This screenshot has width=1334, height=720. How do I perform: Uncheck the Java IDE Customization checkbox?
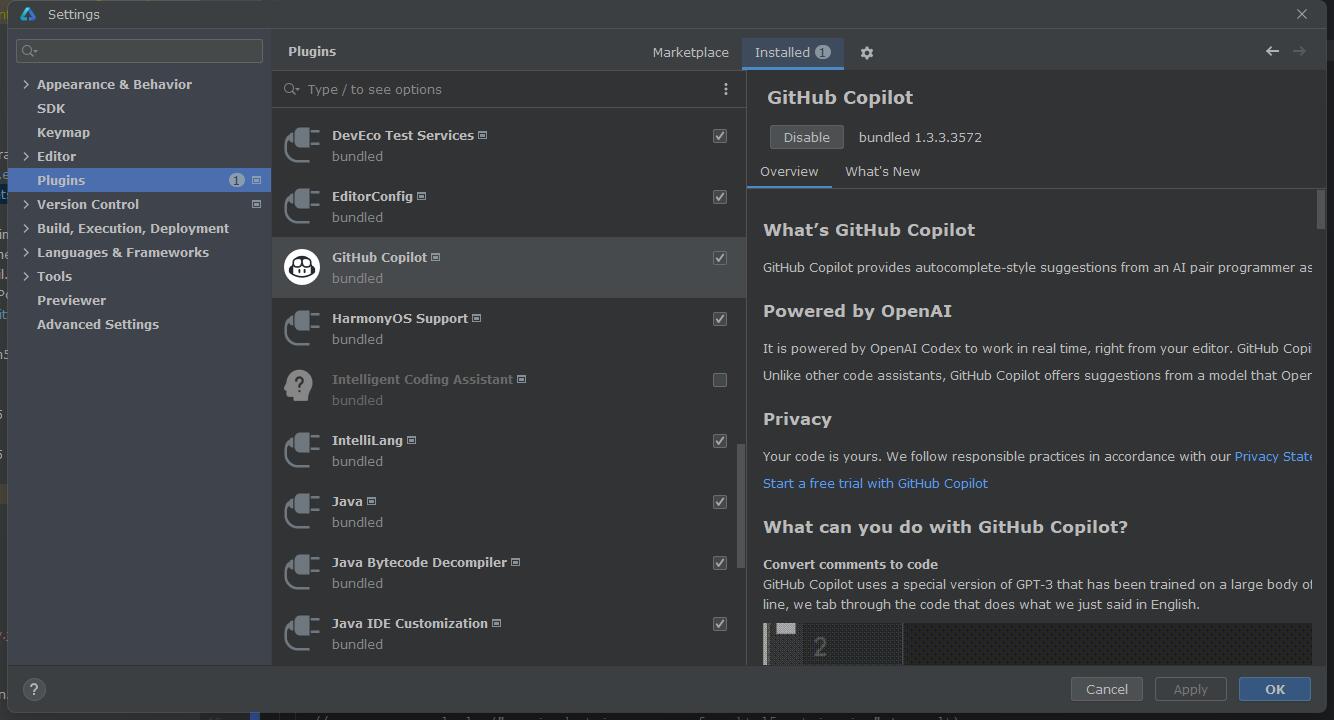(x=720, y=624)
